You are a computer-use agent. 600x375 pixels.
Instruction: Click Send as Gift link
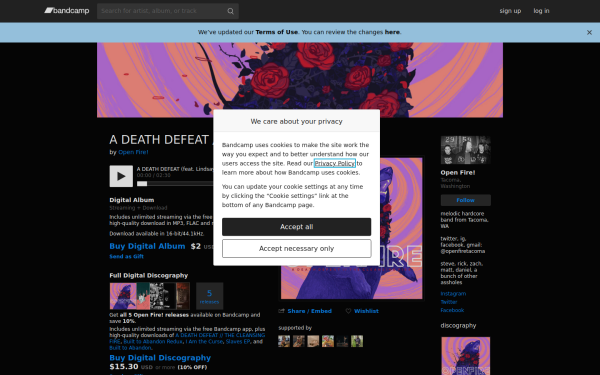click(127, 256)
